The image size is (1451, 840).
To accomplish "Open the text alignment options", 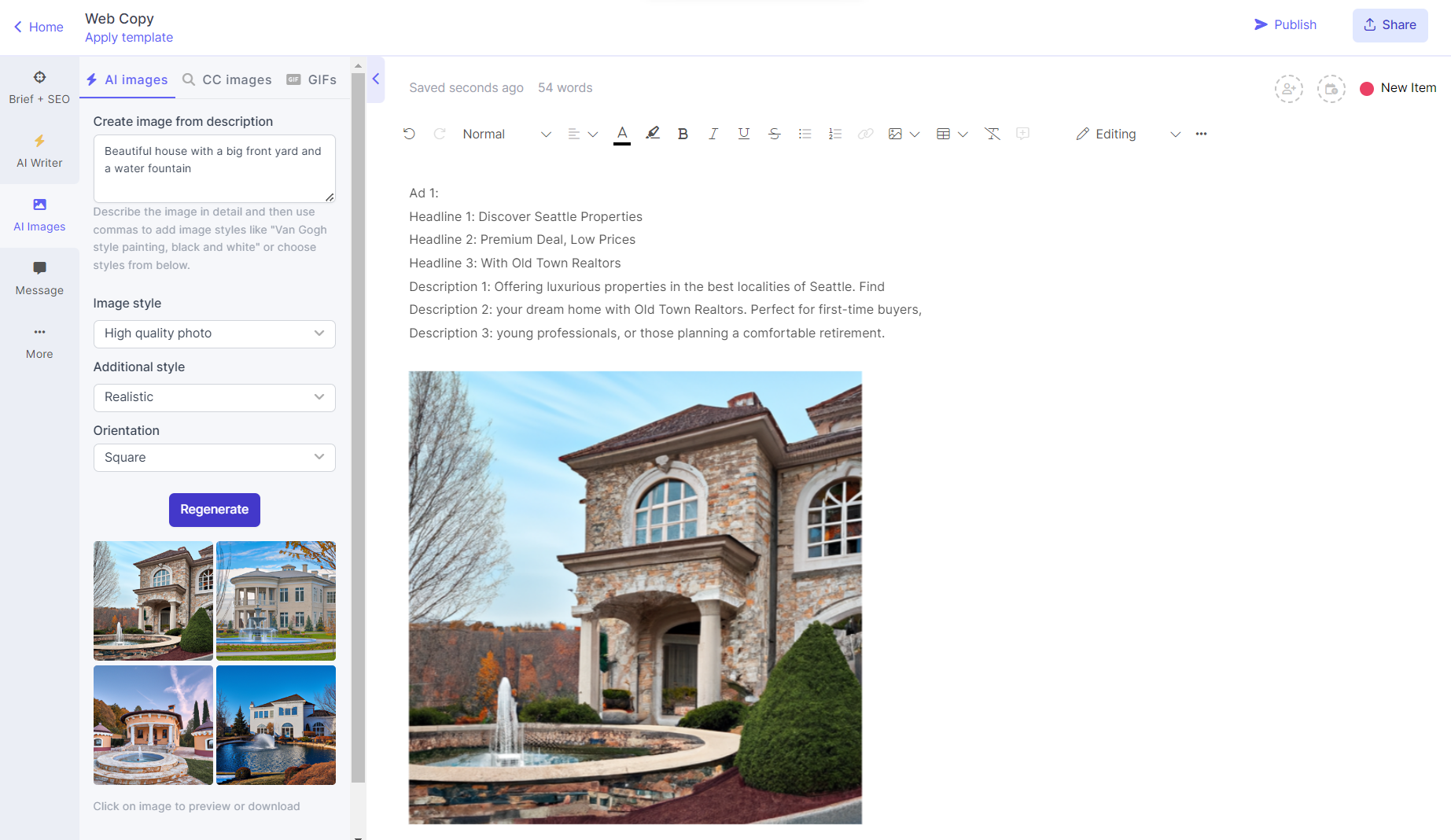I will [x=582, y=134].
